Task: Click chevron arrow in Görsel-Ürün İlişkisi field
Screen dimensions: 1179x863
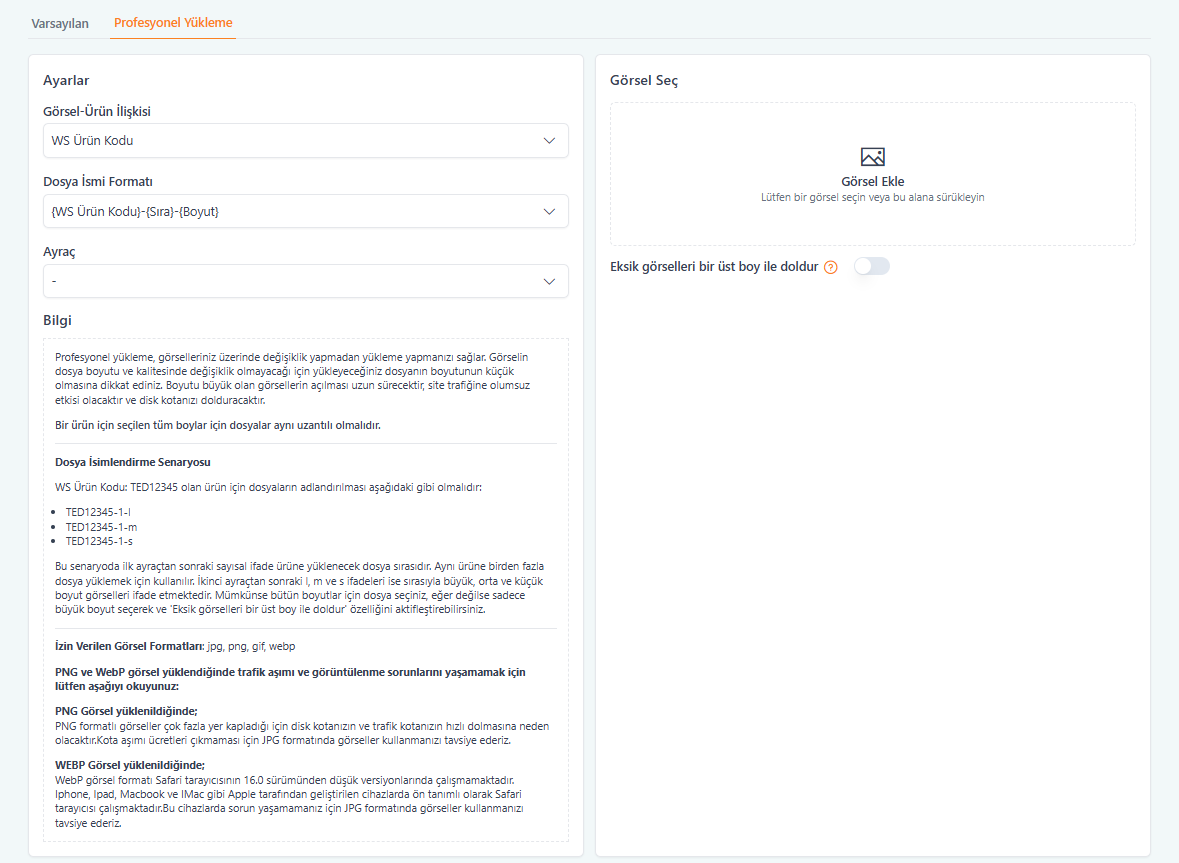Action: click(x=549, y=141)
